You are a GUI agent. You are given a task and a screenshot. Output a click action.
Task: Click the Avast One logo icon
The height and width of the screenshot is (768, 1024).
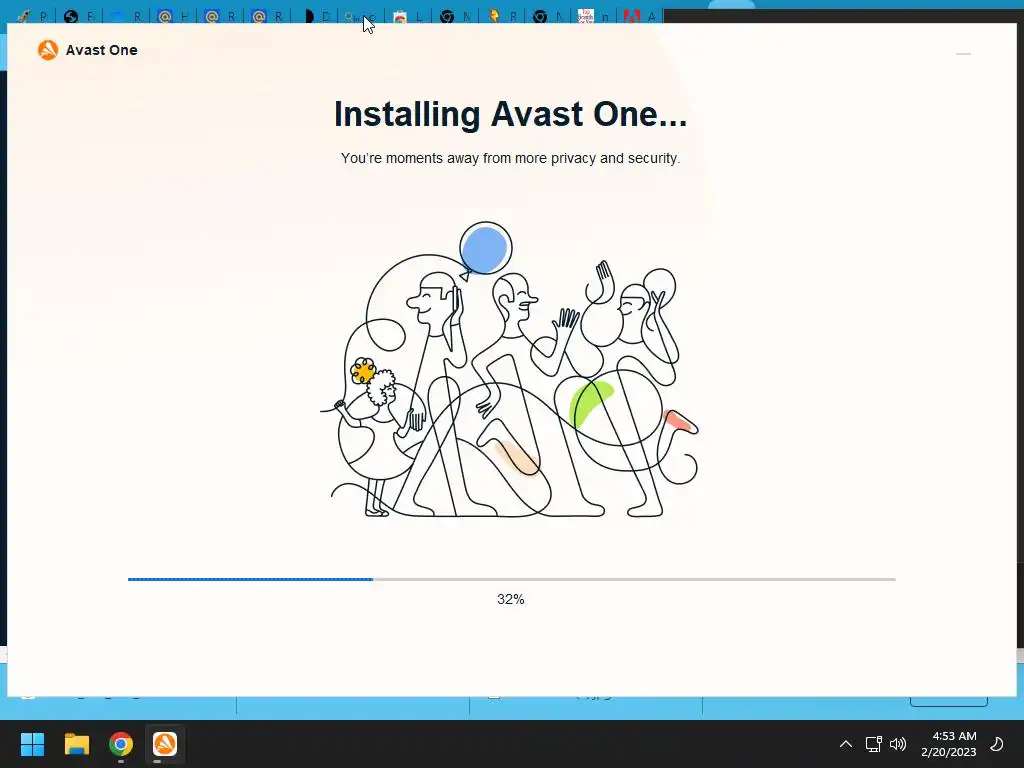(x=48, y=50)
